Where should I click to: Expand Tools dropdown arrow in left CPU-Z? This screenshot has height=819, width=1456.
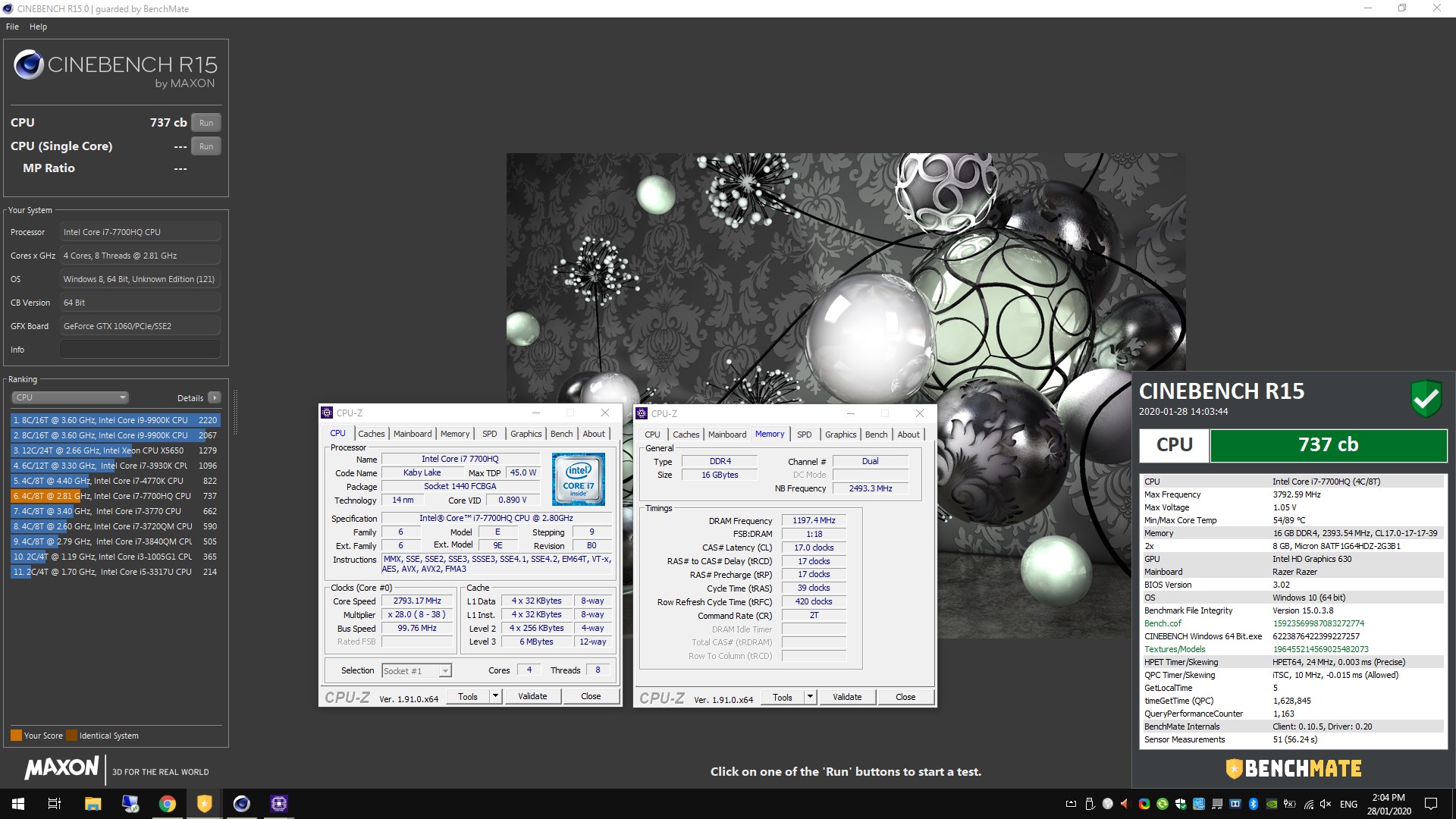click(495, 697)
